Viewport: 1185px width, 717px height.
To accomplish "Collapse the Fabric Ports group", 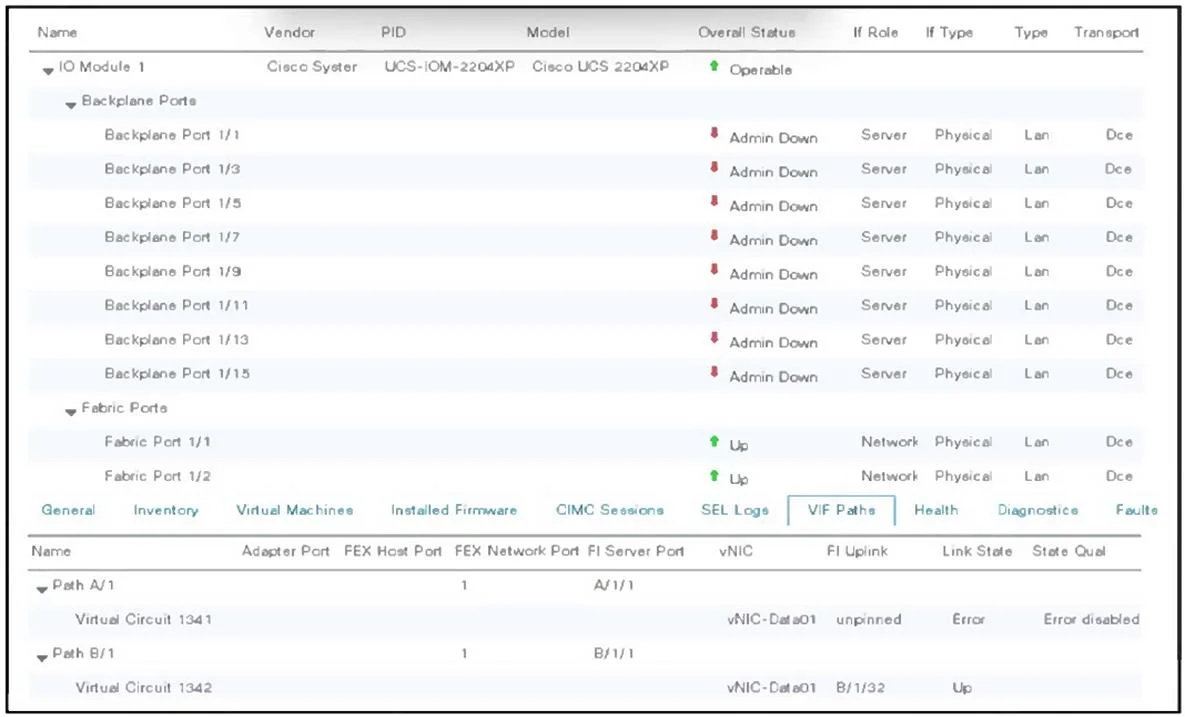I will (x=71, y=412).
